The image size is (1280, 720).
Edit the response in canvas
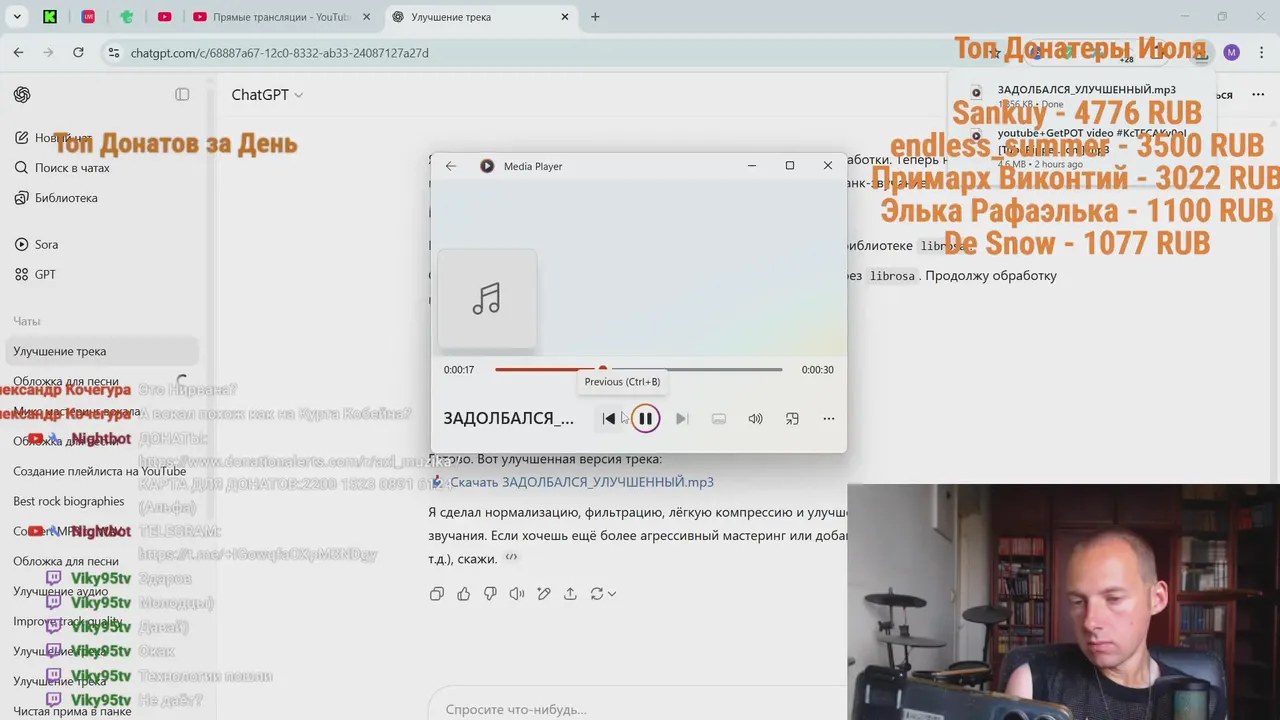543,594
